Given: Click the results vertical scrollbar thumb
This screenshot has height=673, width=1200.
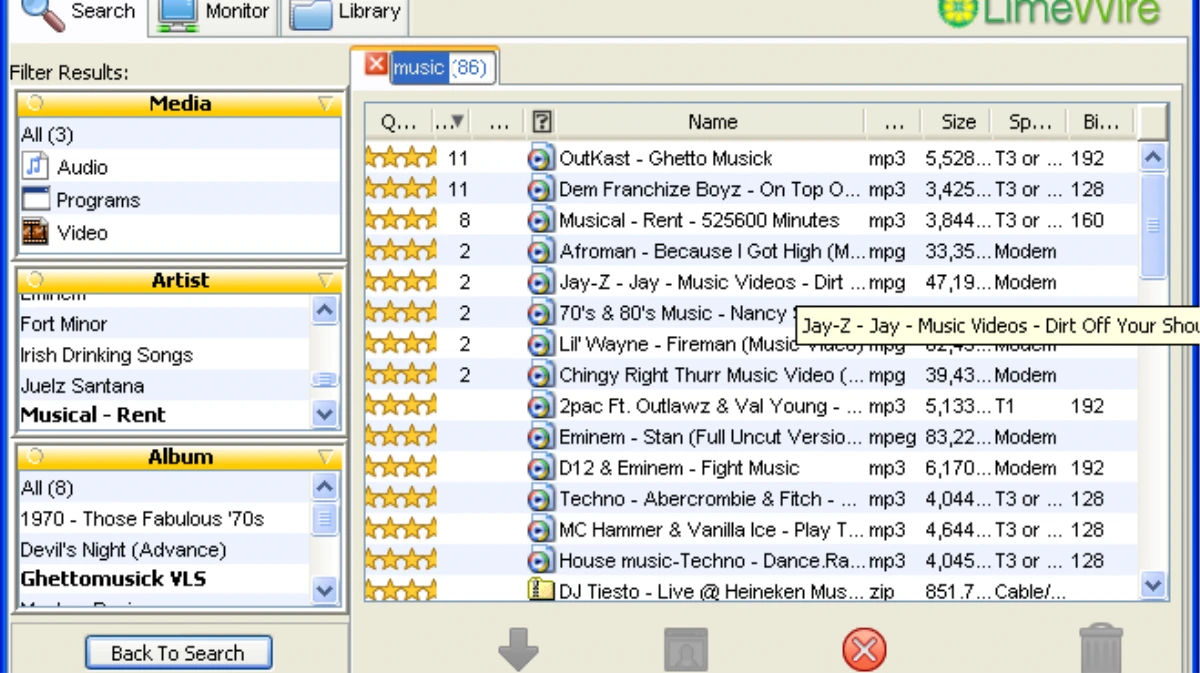Looking at the screenshot, I should pyautogui.click(x=1154, y=225).
